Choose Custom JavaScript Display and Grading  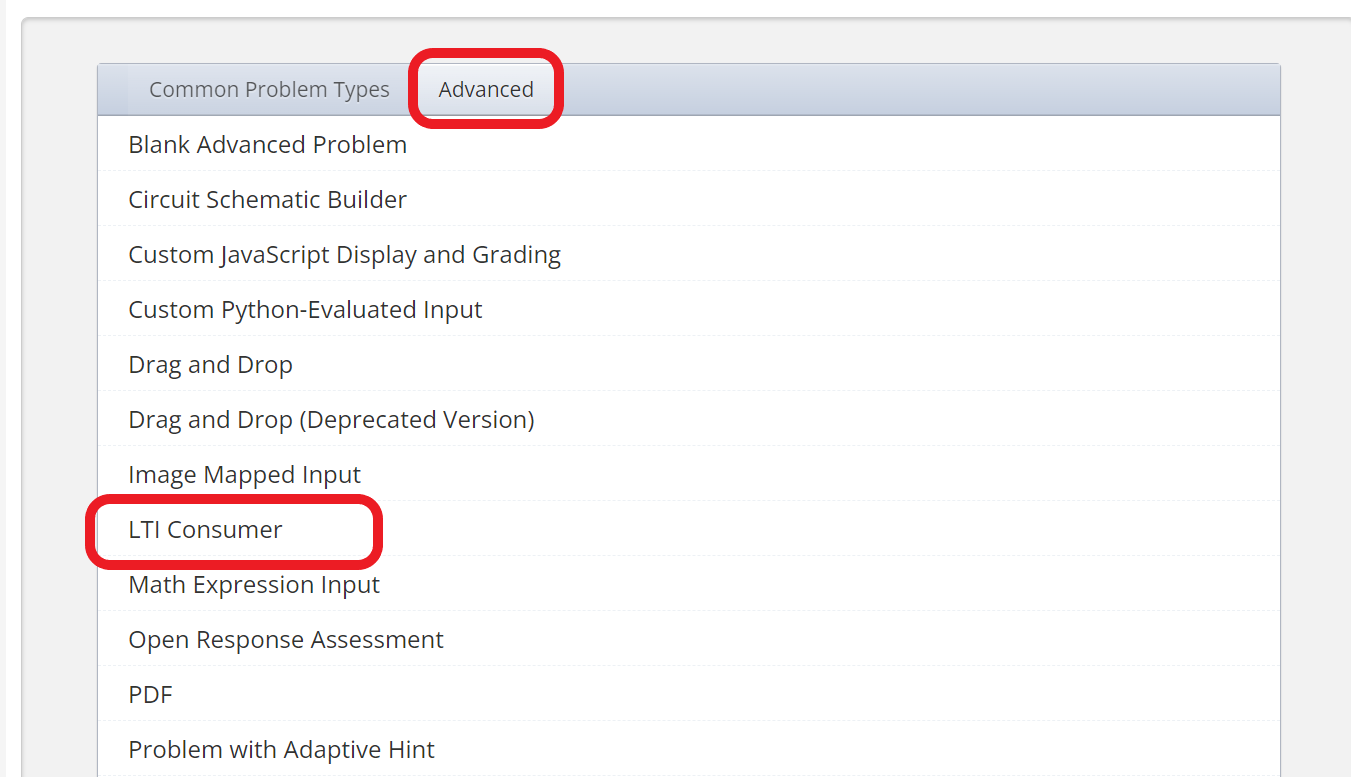tap(344, 254)
